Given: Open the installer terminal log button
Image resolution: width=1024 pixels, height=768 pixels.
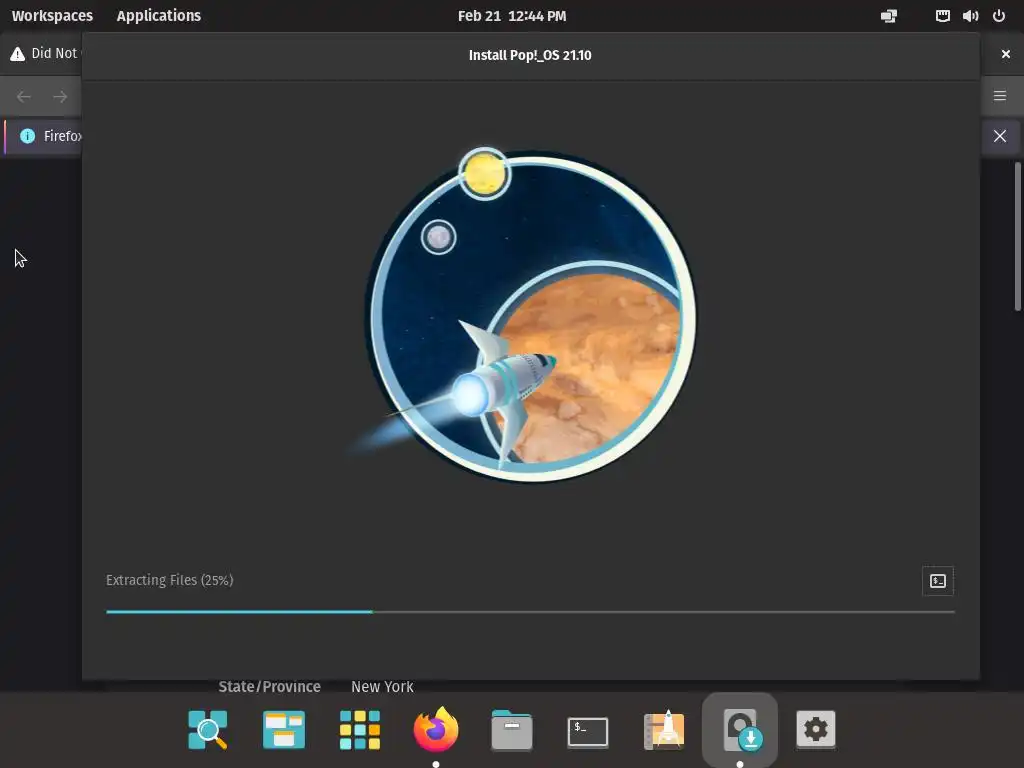Looking at the screenshot, I should tap(937, 581).
